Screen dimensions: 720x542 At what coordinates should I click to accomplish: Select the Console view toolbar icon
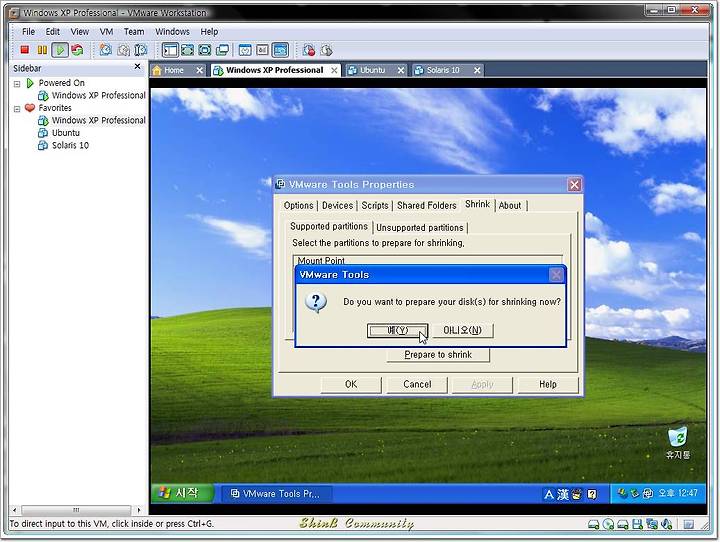point(280,50)
